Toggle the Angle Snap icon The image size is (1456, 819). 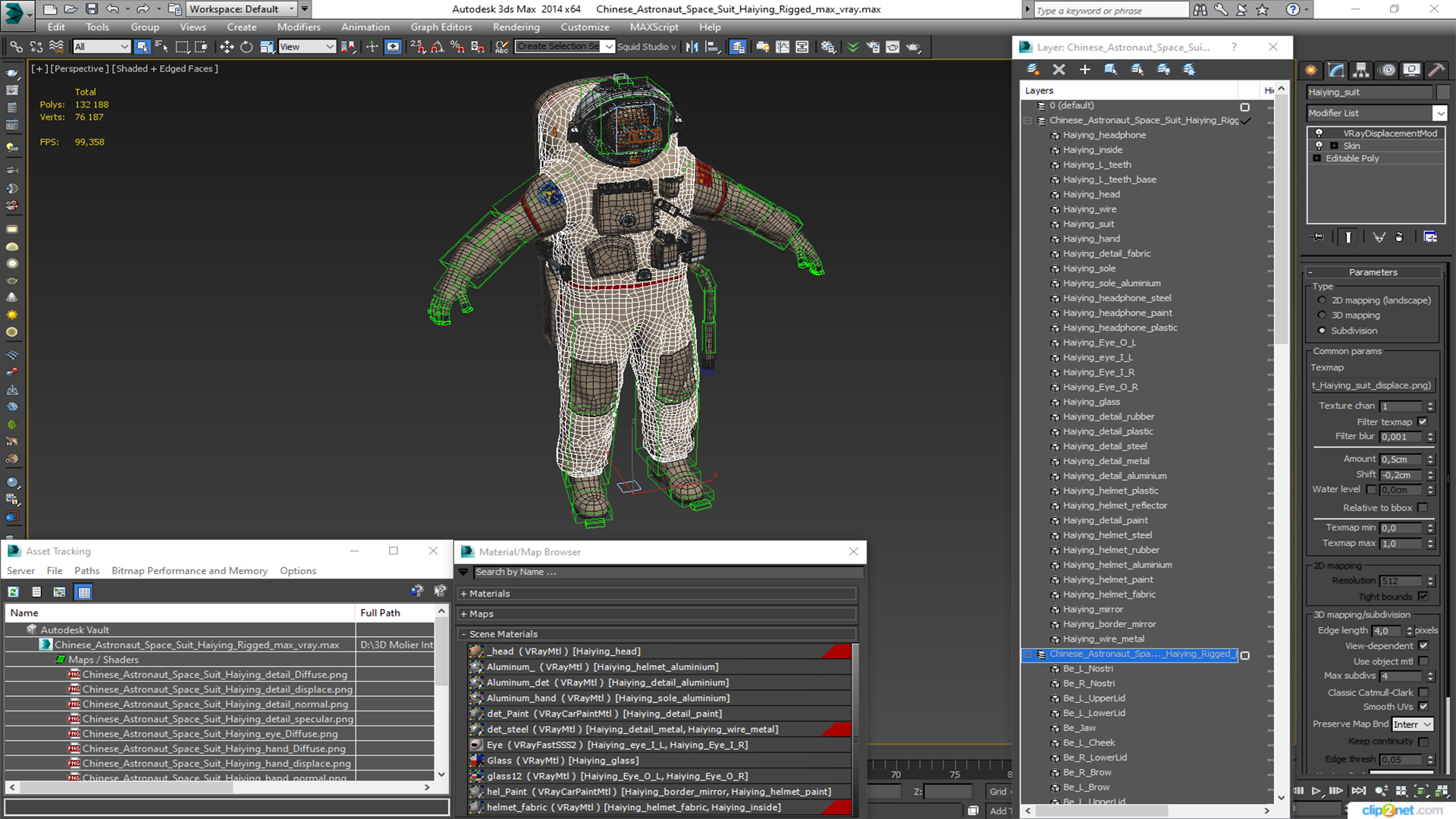(x=438, y=47)
